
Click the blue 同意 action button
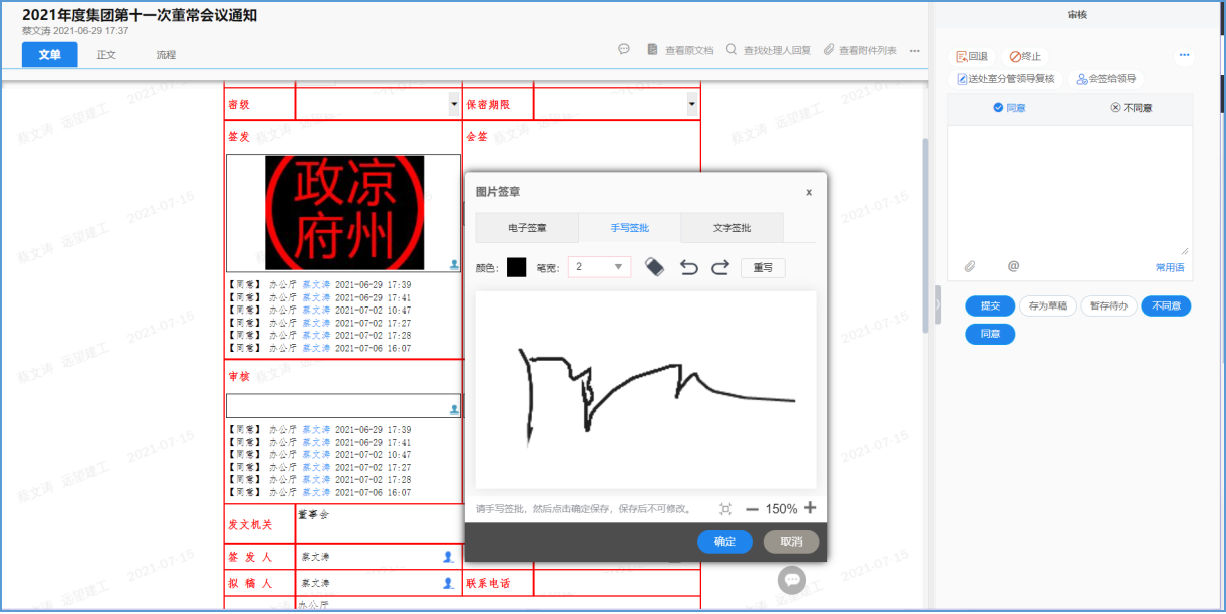coord(990,335)
